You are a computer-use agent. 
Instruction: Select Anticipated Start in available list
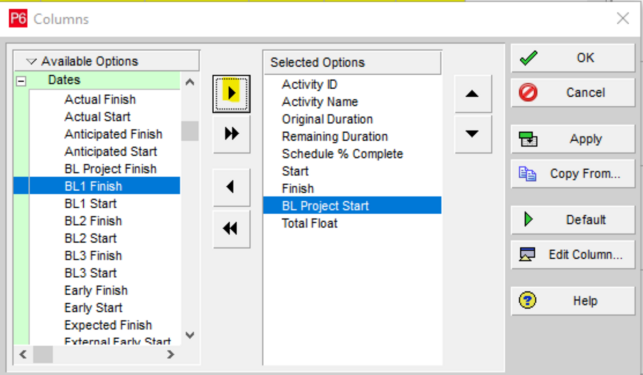111,151
